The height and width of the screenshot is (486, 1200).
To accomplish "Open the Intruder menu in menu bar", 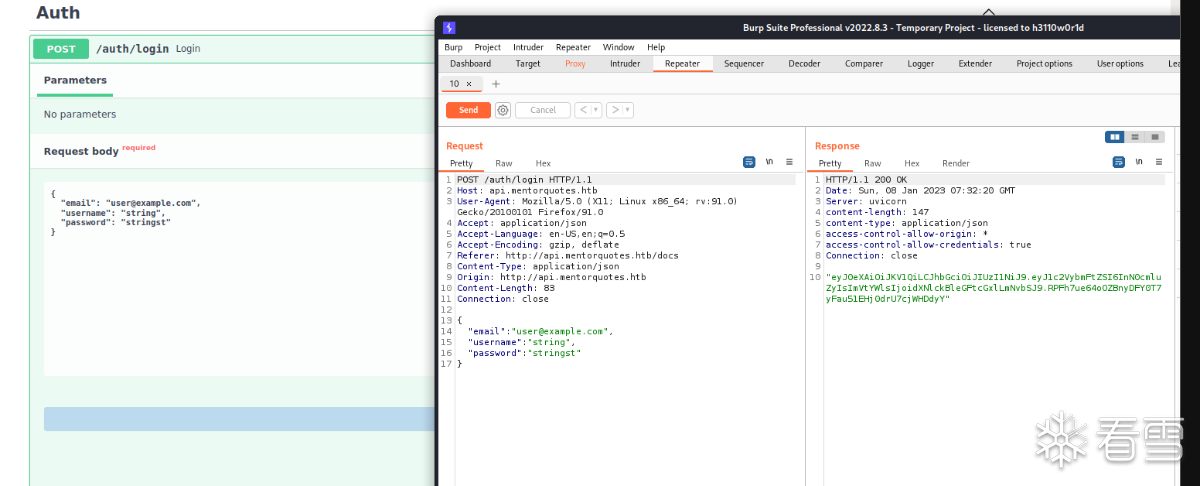I will pos(528,47).
